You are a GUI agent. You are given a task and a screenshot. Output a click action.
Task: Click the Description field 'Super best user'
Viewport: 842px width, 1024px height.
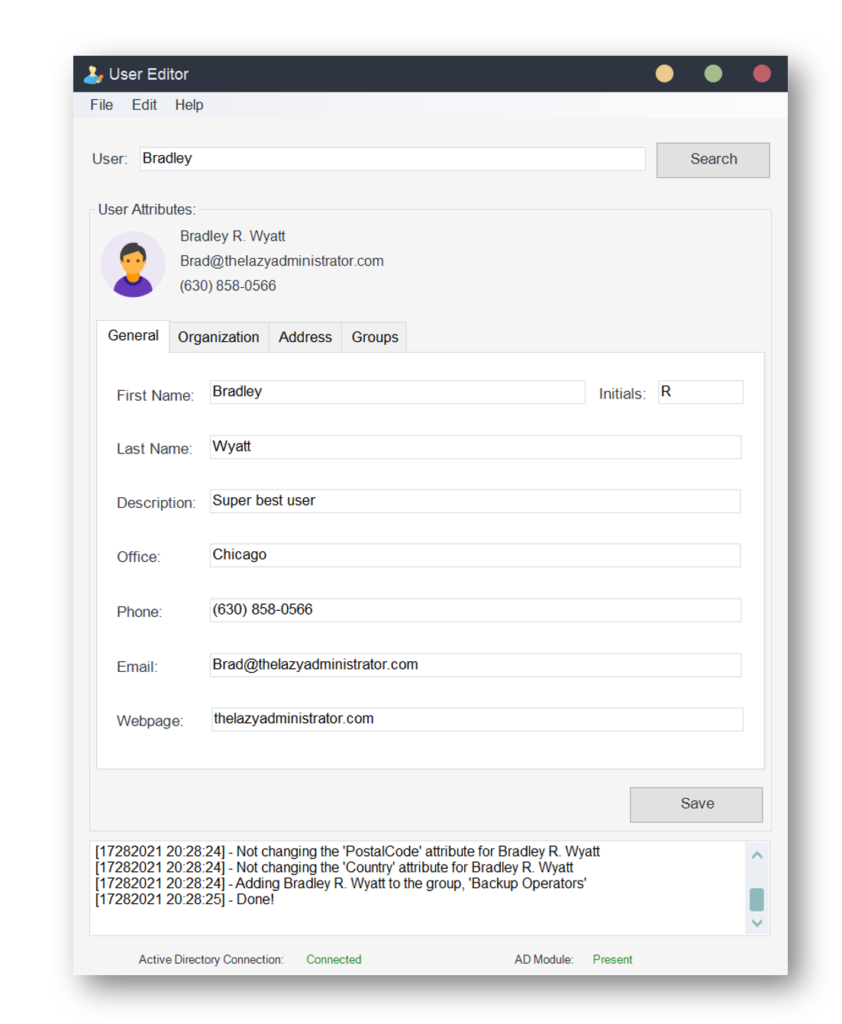475,501
